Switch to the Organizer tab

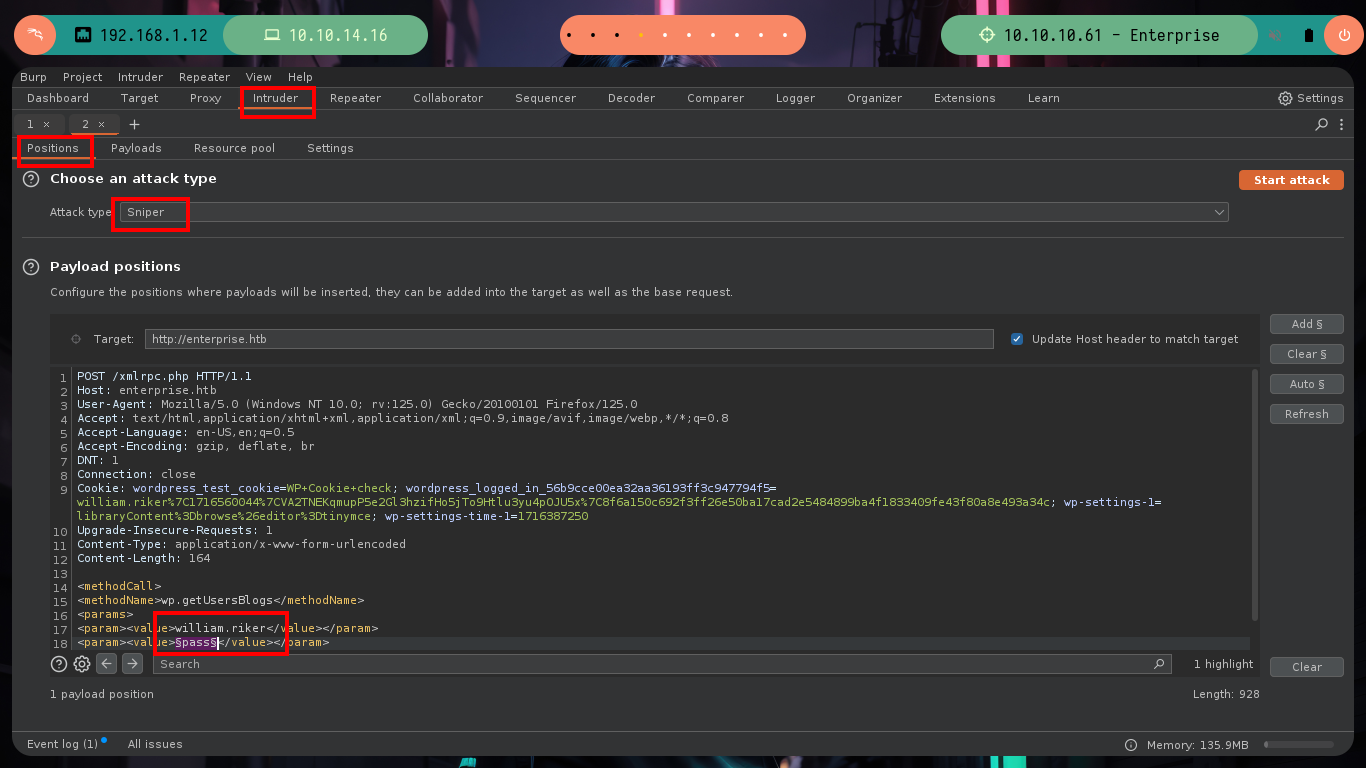point(875,98)
